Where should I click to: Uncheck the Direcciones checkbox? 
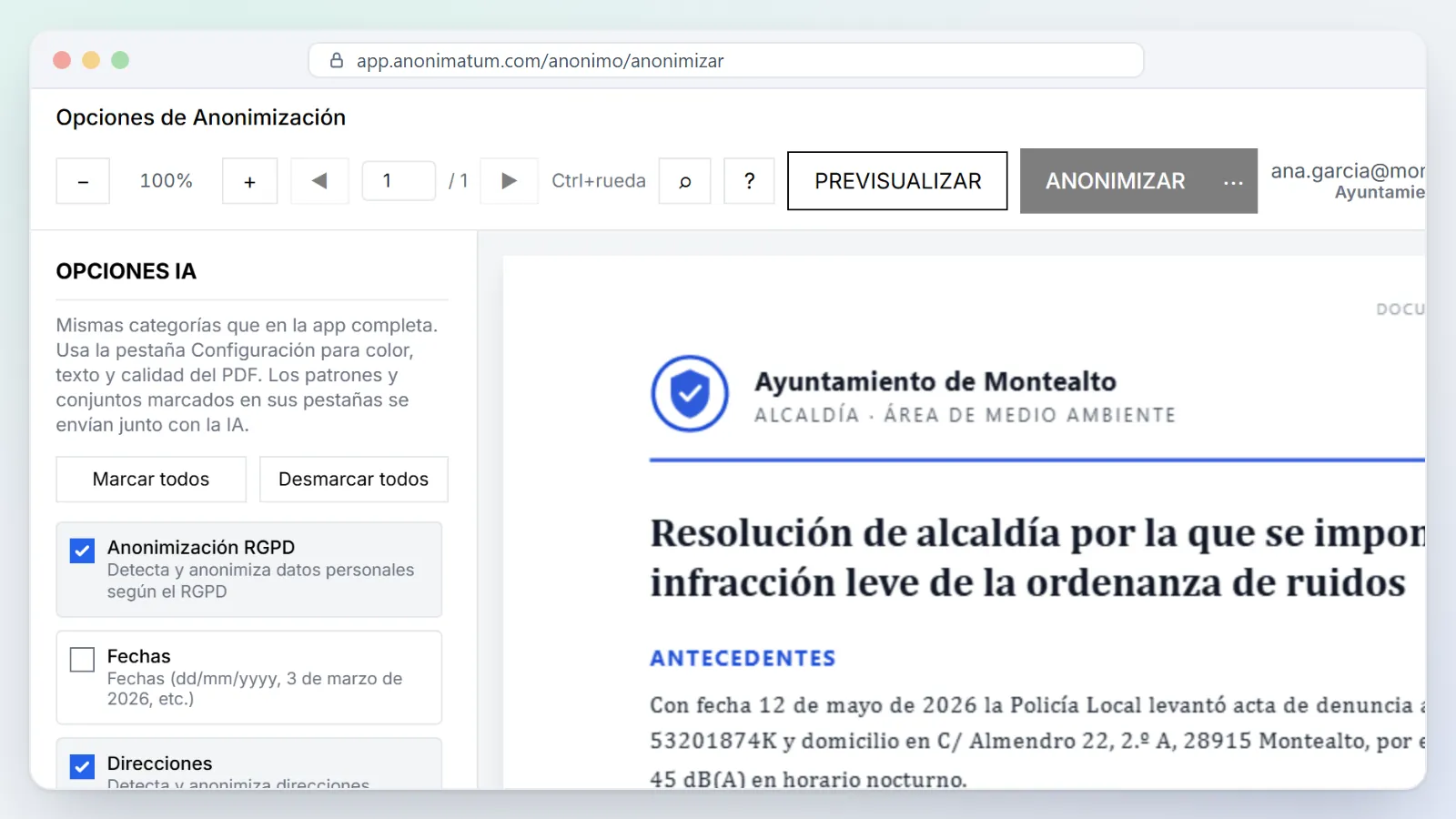pos(82,766)
